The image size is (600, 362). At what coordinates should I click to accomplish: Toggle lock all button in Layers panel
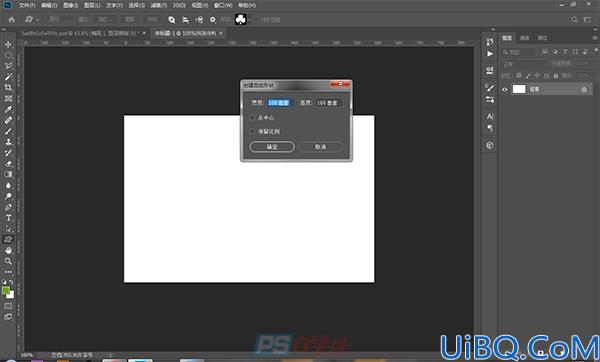coord(556,76)
